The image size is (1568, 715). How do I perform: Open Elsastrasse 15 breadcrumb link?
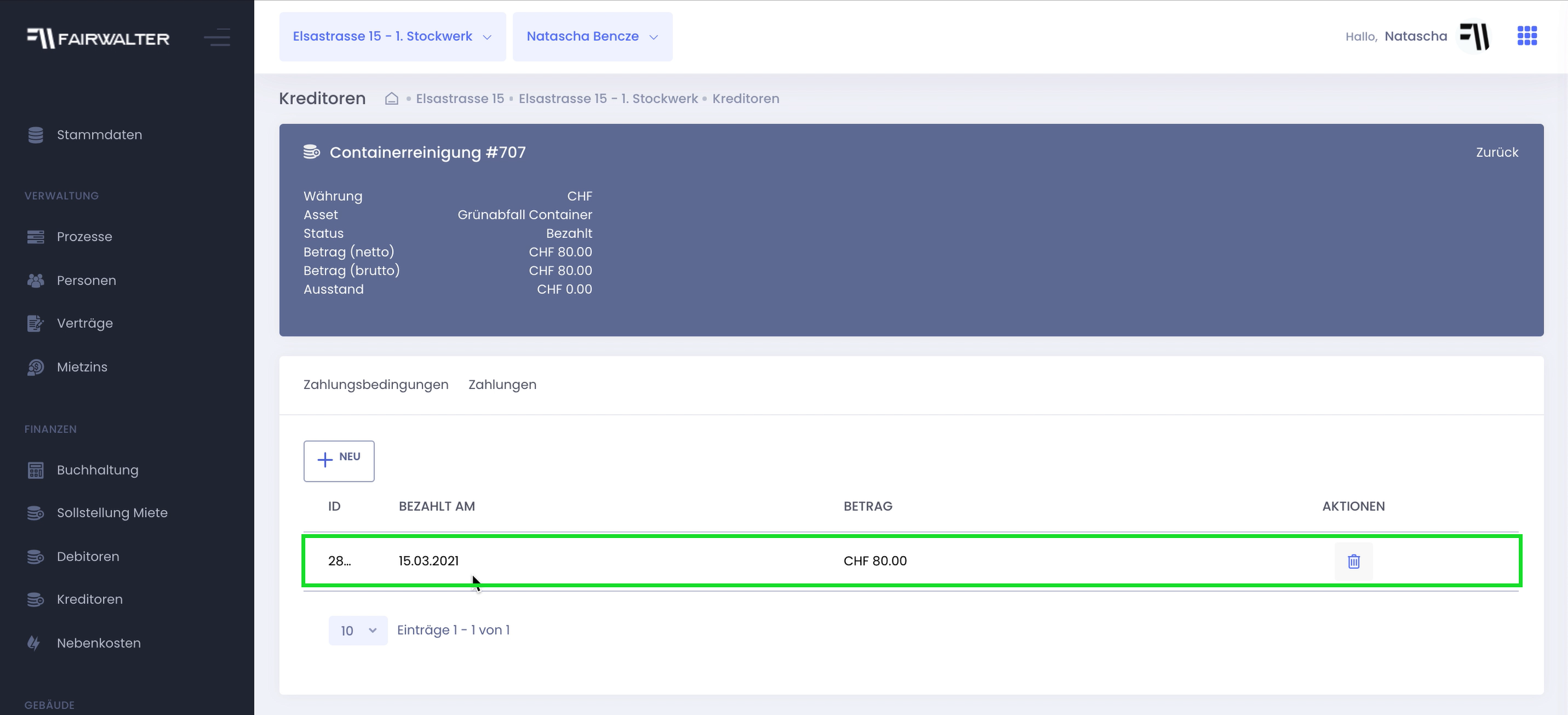(460, 99)
